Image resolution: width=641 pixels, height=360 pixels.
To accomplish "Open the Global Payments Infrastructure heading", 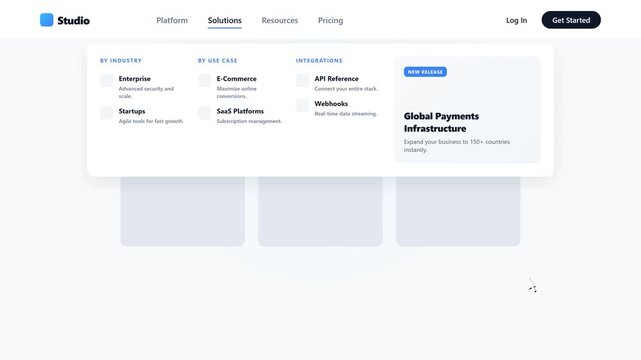I will [x=441, y=122].
